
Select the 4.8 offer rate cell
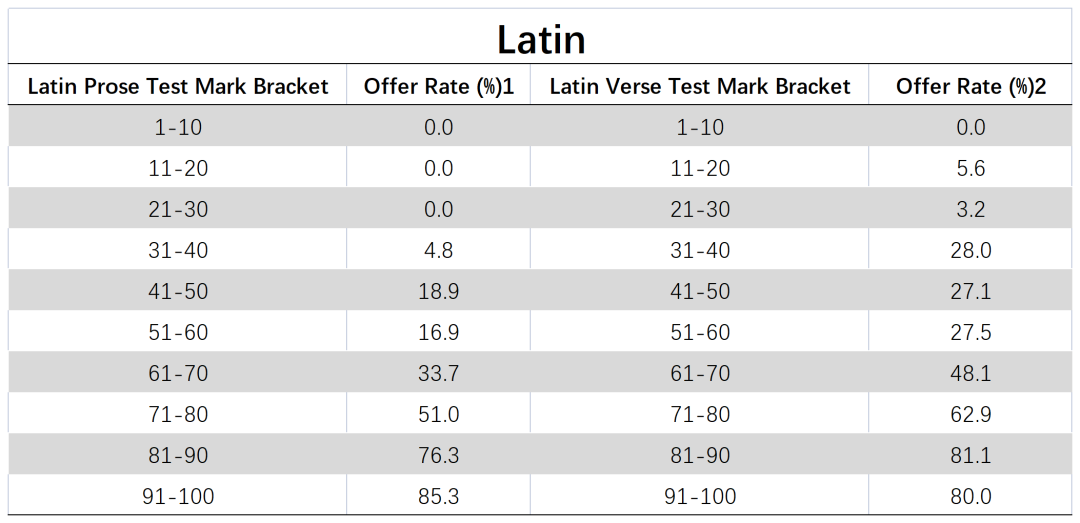coord(439,249)
